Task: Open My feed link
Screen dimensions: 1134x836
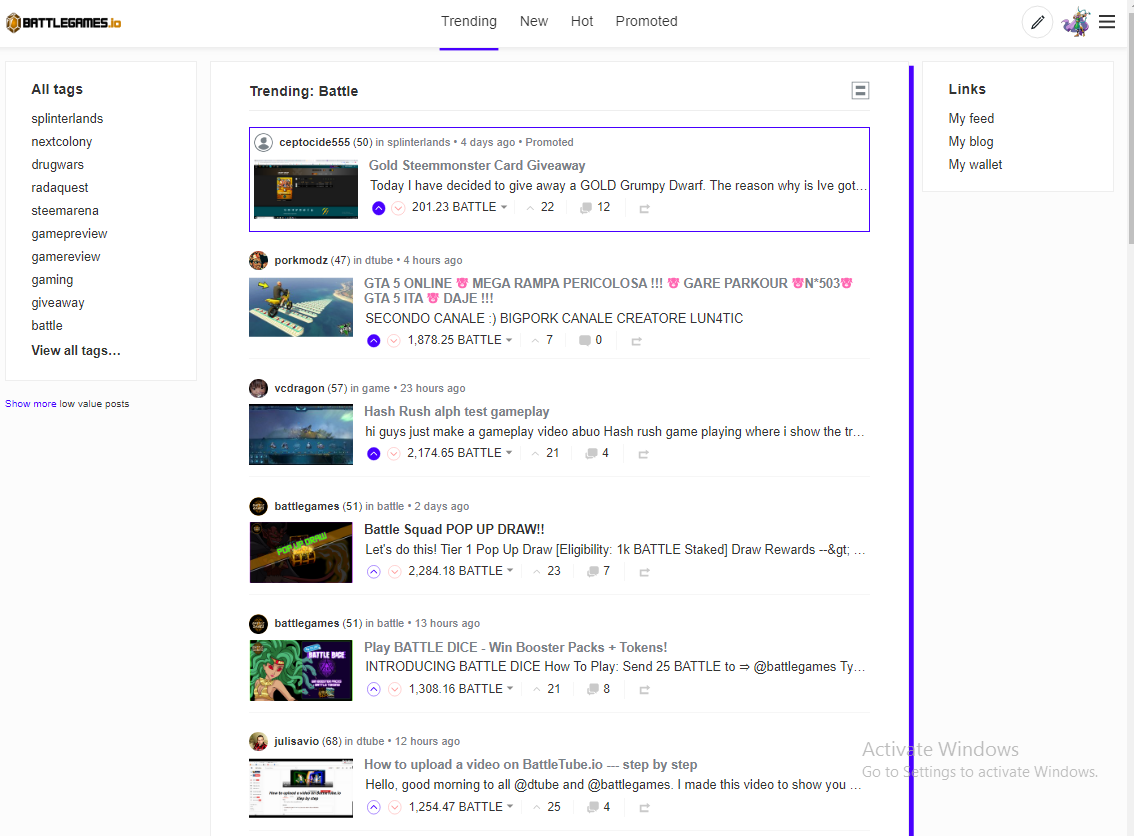Action: tap(971, 119)
